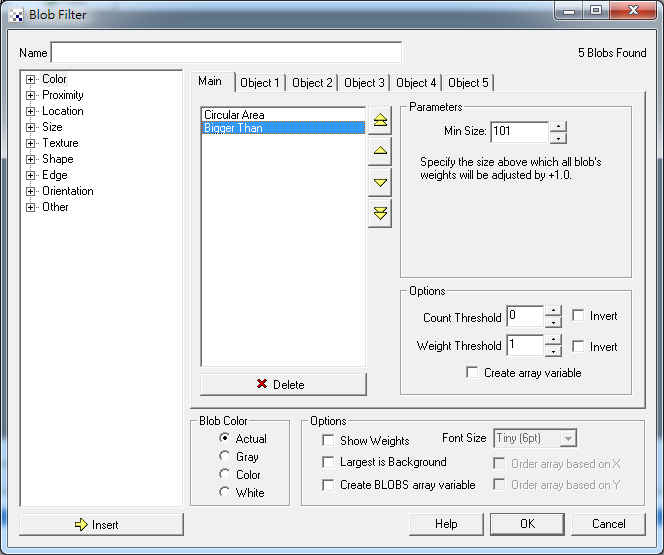Increase Min Size value with up arrow
The image size is (664, 555).
click(558, 126)
